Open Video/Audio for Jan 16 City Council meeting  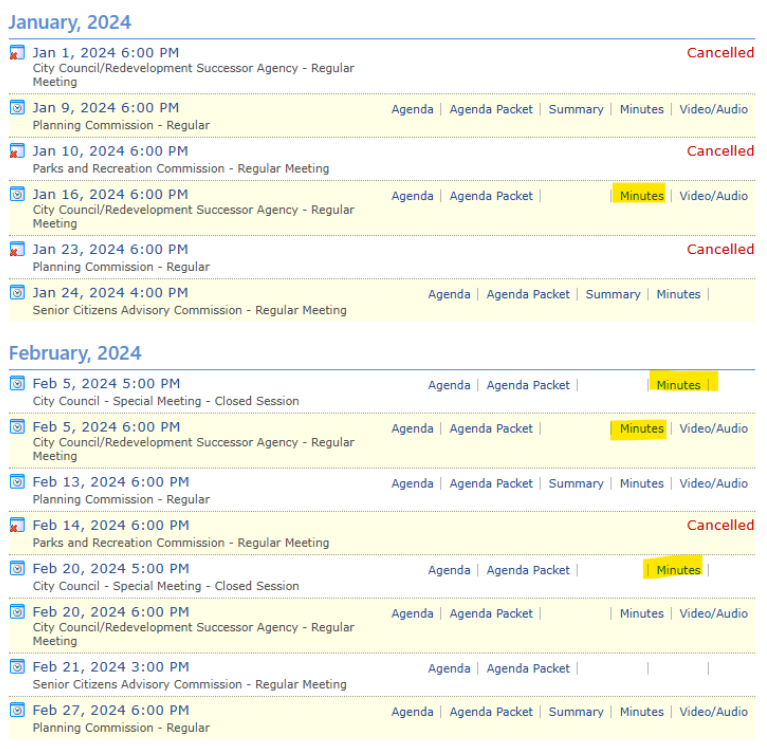tap(714, 196)
